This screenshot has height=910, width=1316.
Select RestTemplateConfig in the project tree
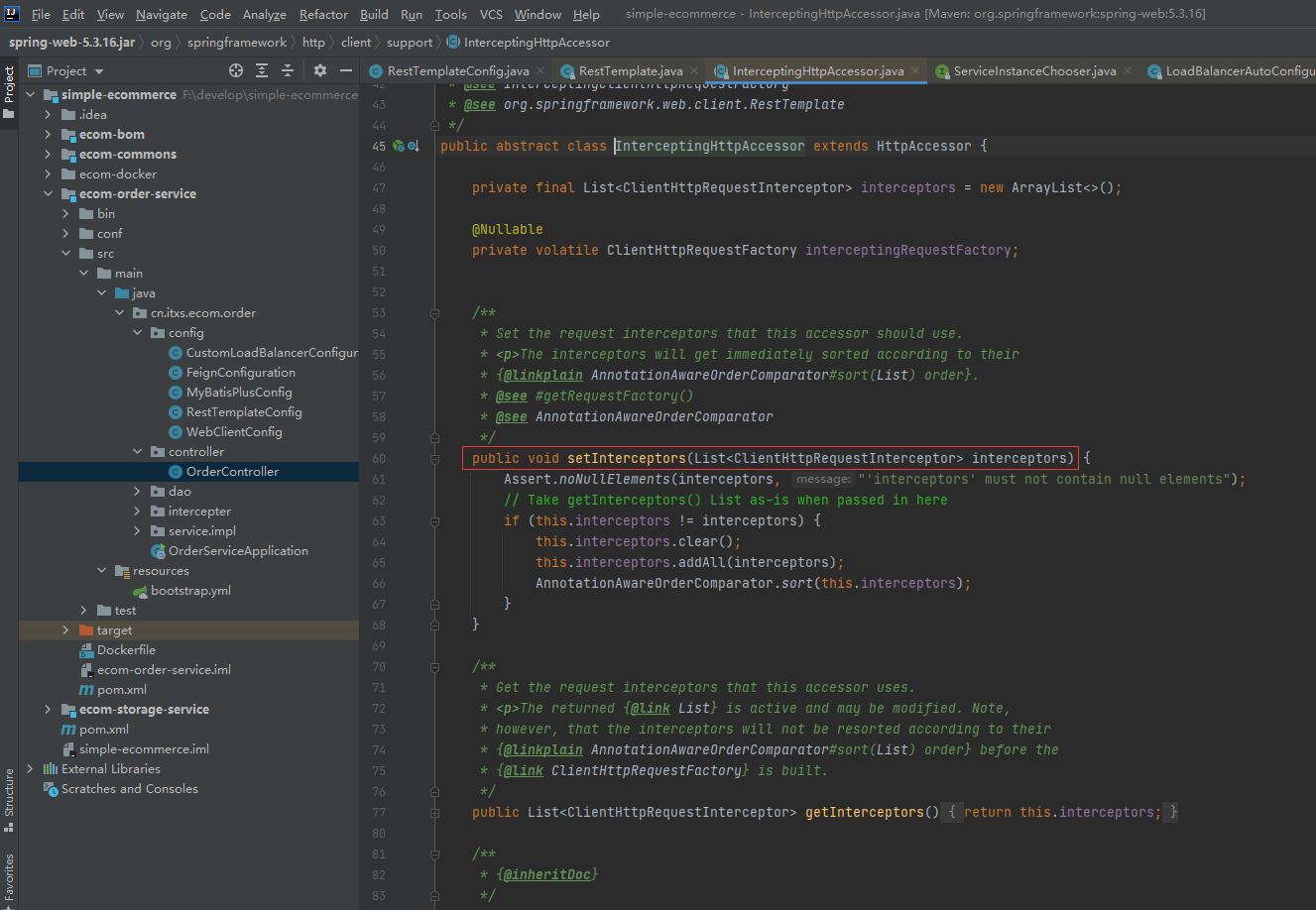click(244, 412)
